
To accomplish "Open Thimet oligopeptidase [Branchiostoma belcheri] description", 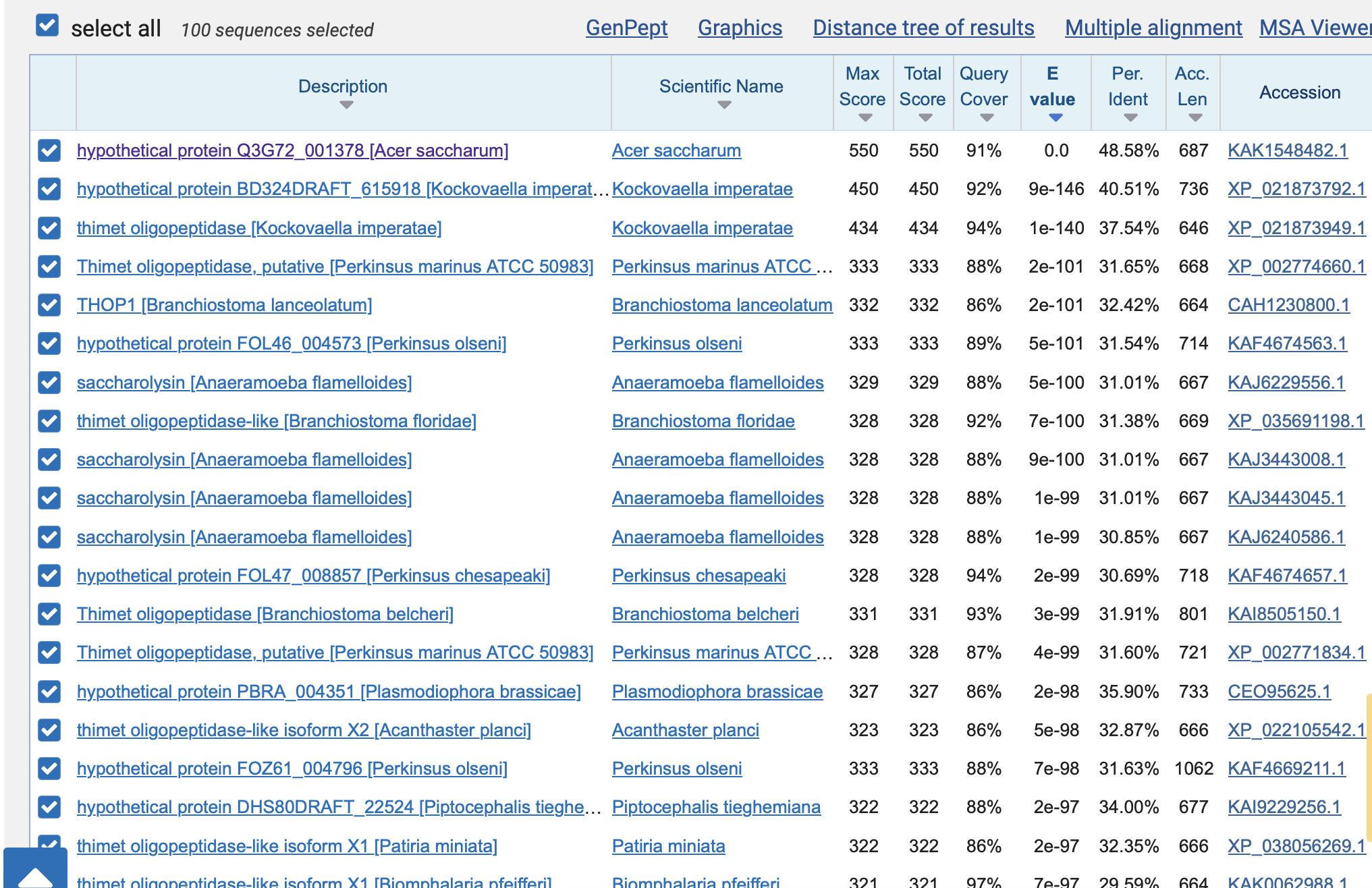I will [x=265, y=614].
